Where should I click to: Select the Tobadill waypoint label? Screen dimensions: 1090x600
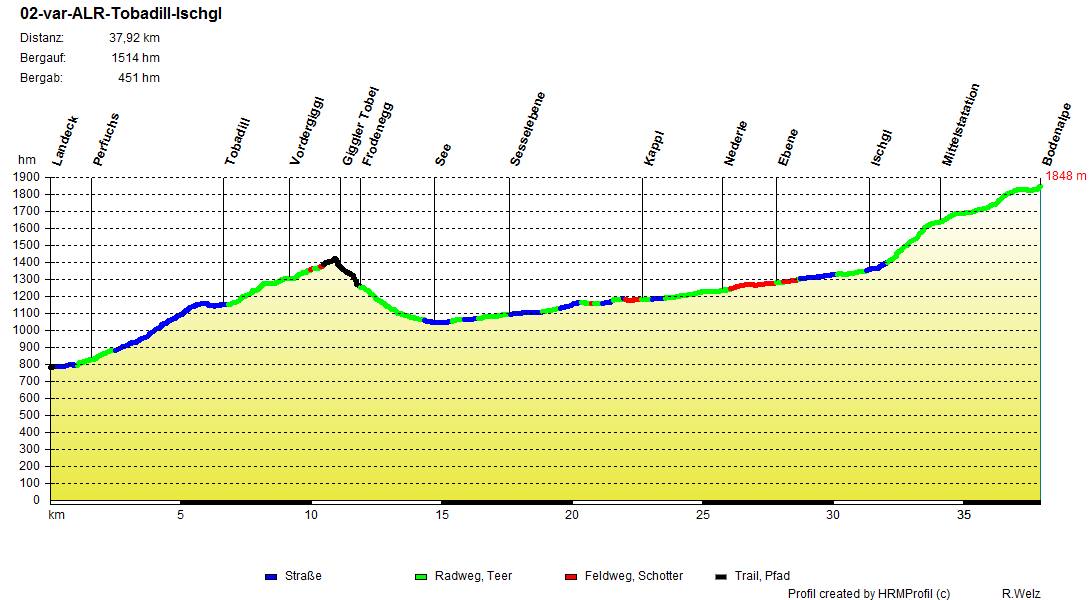coord(237,142)
